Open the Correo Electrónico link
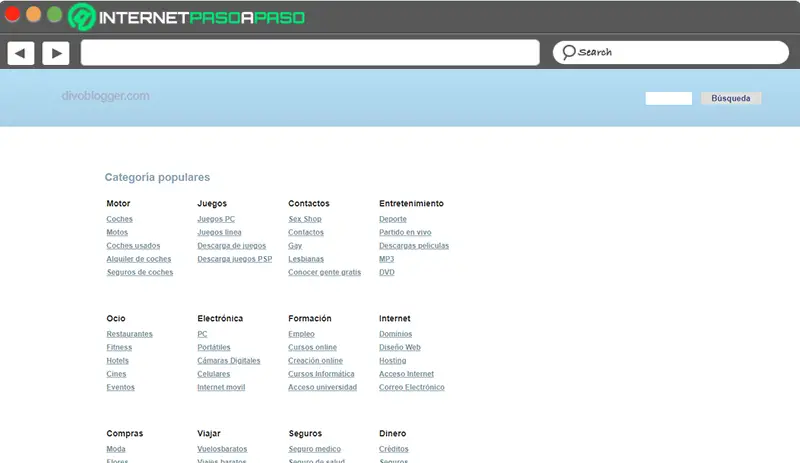Image resolution: width=800 pixels, height=463 pixels. coord(412,387)
